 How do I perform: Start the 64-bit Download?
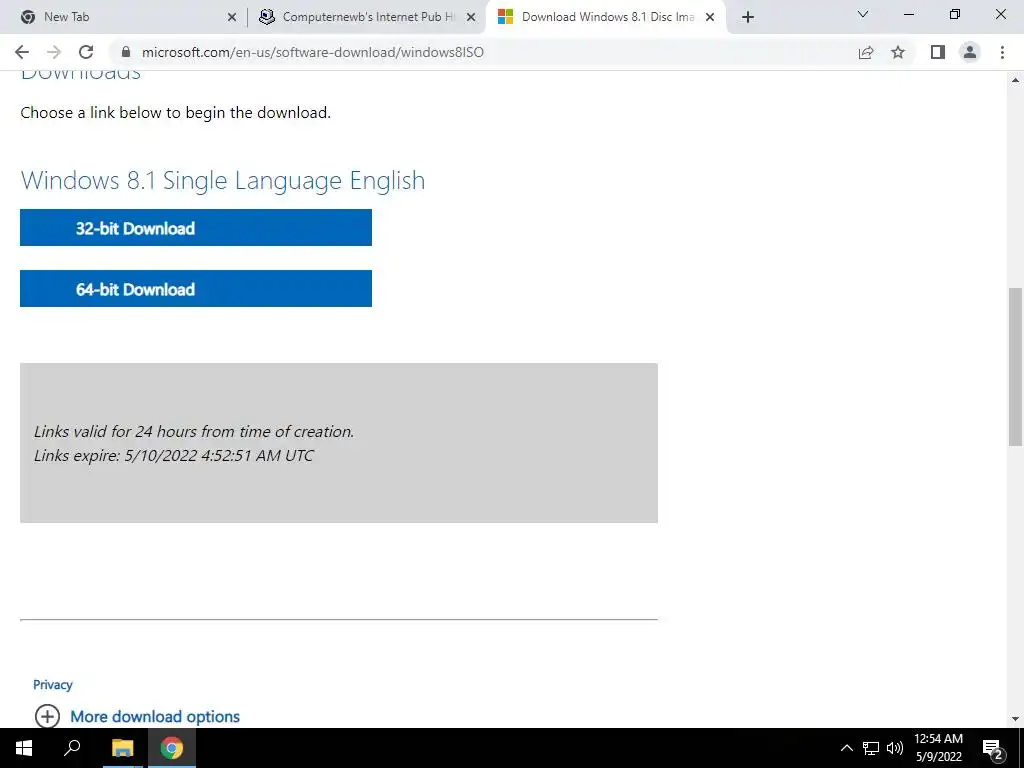point(196,289)
